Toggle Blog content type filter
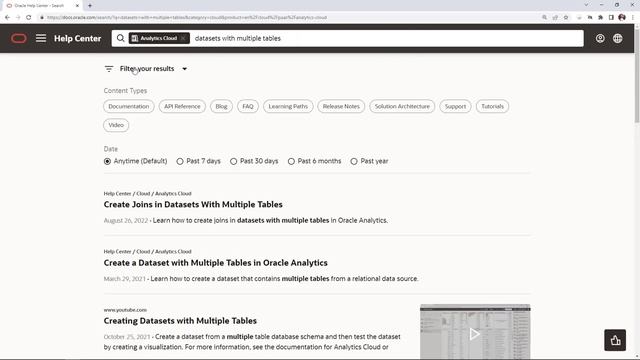640x360 pixels. [221, 107]
